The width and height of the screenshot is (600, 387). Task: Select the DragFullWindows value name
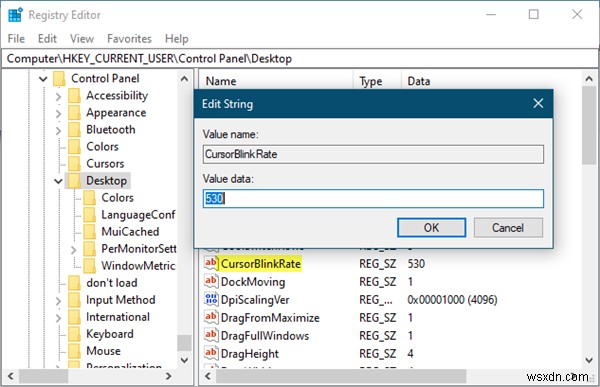click(x=265, y=336)
